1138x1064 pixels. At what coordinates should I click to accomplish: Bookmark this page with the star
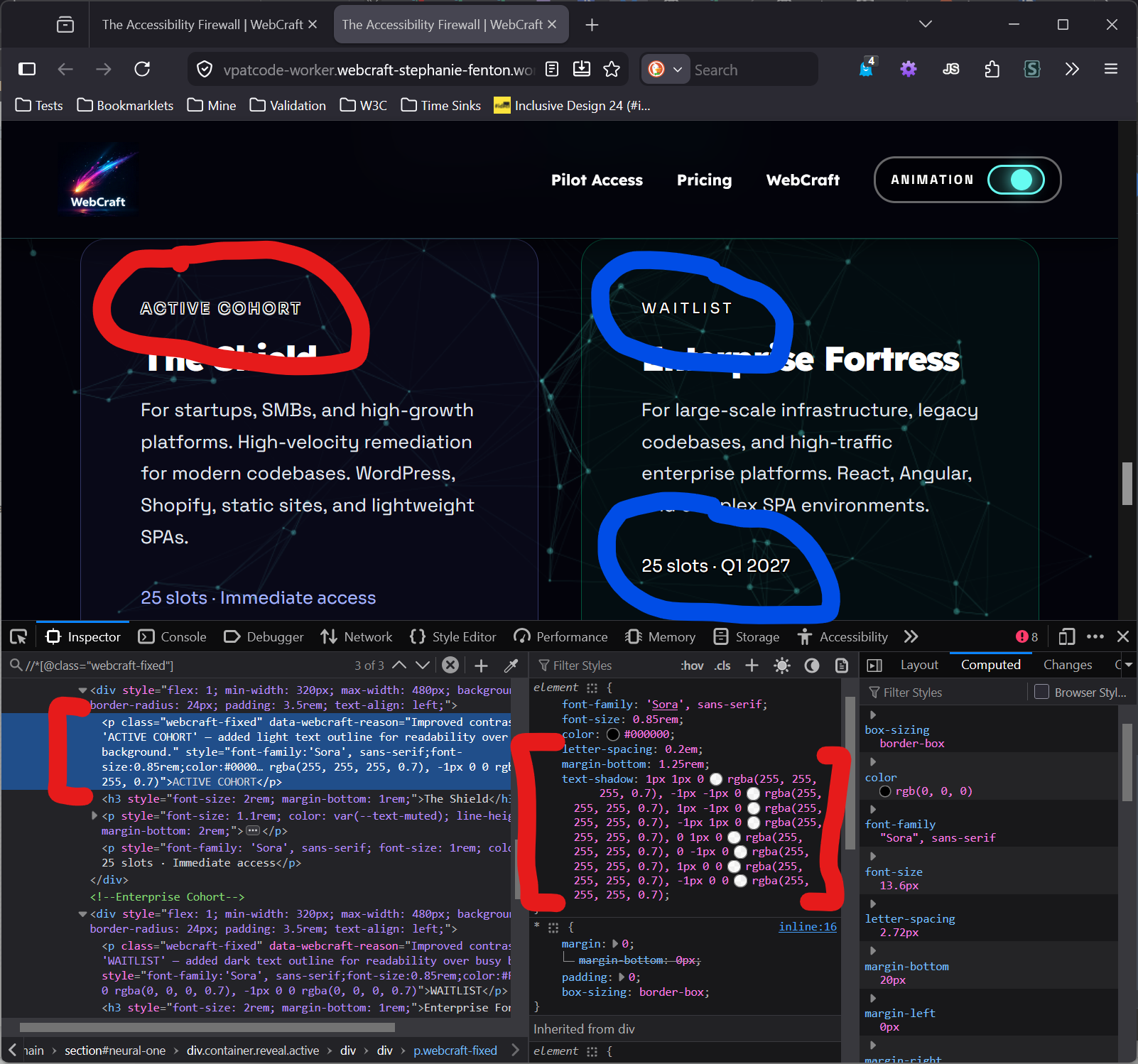612,69
